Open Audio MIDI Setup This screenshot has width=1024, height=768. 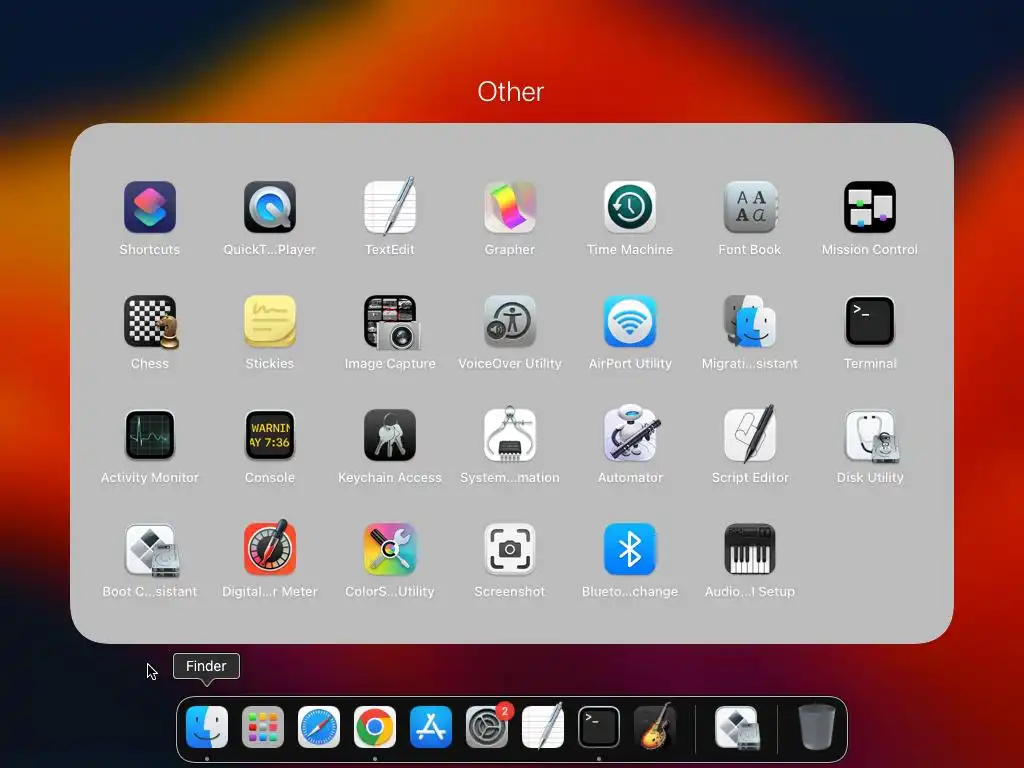pos(750,549)
